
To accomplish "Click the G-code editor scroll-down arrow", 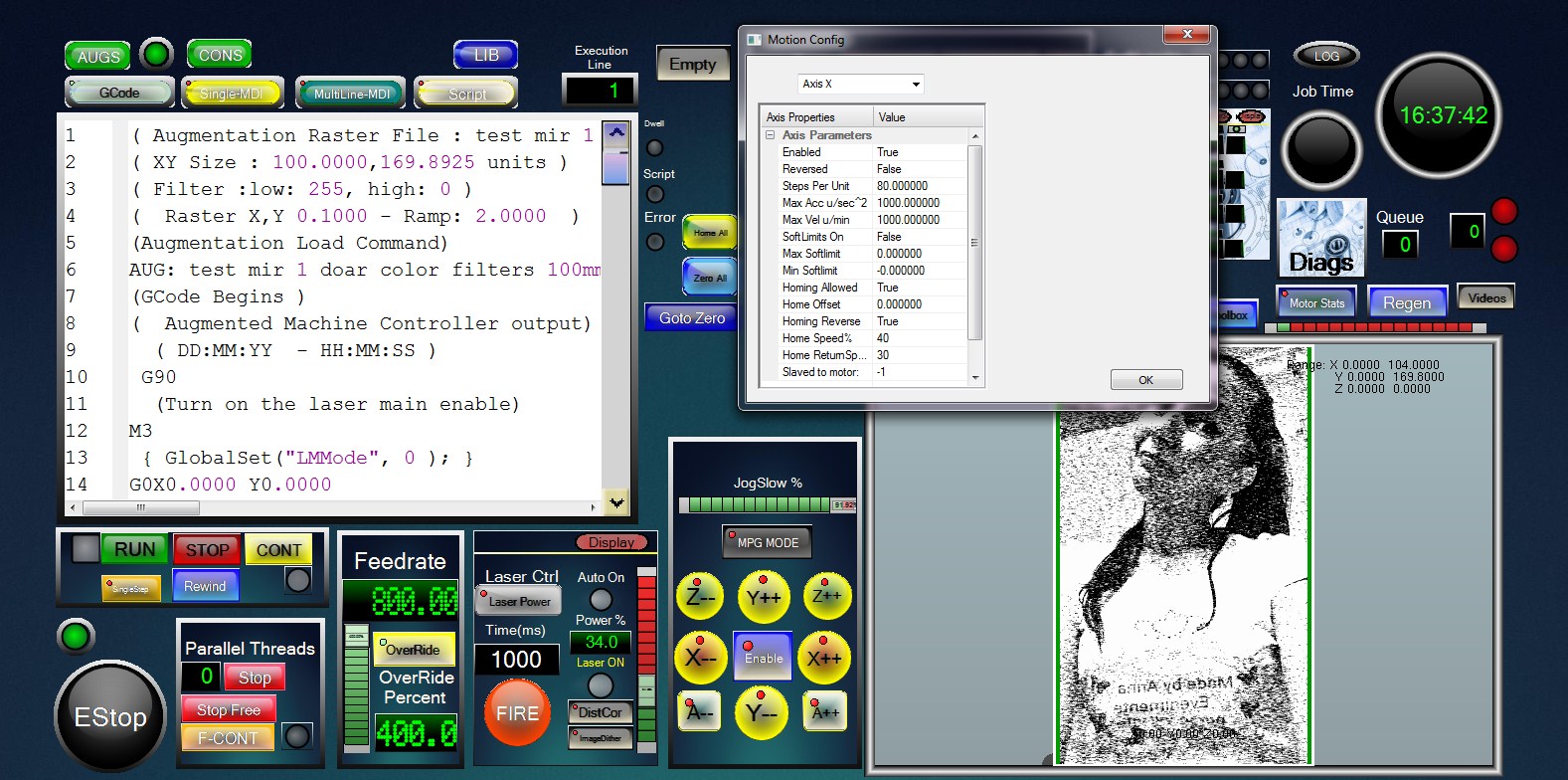I will [616, 502].
